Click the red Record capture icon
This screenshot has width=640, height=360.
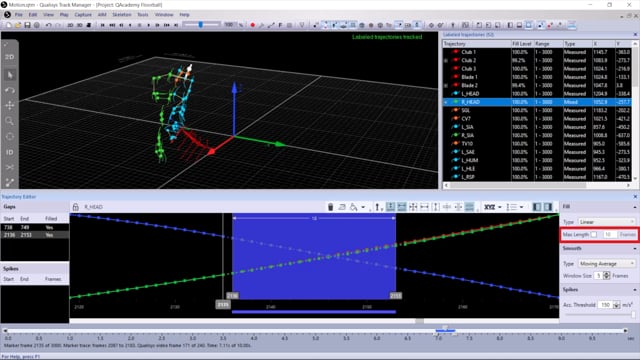[252, 25]
